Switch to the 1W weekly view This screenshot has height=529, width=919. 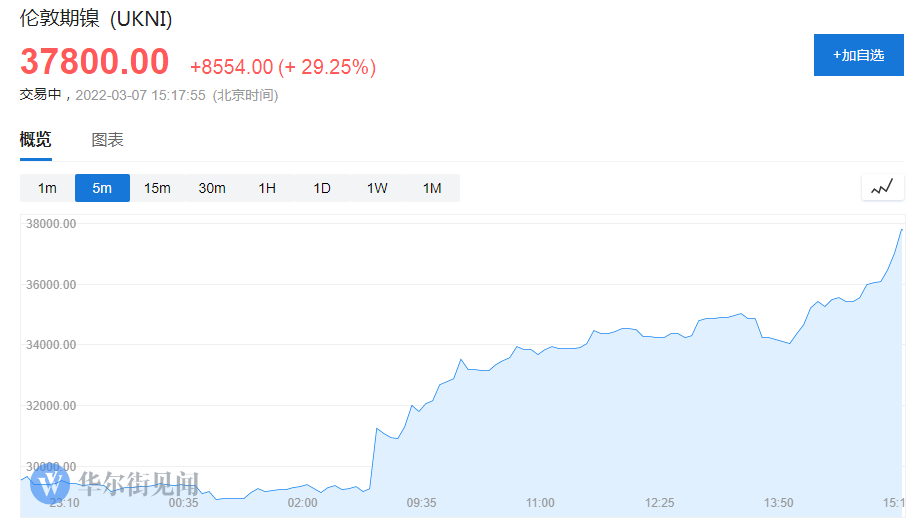coord(377,188)
